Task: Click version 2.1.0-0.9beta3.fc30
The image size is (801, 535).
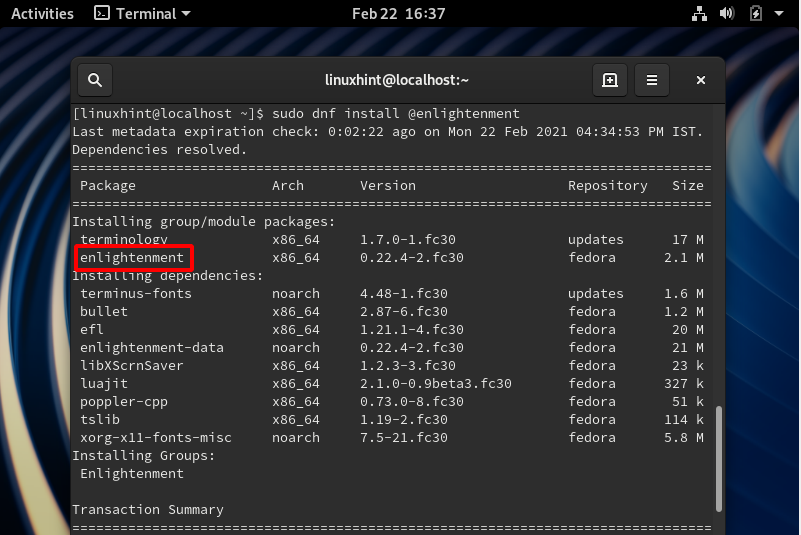Action: pyautogui.click(x=436, y=384)
